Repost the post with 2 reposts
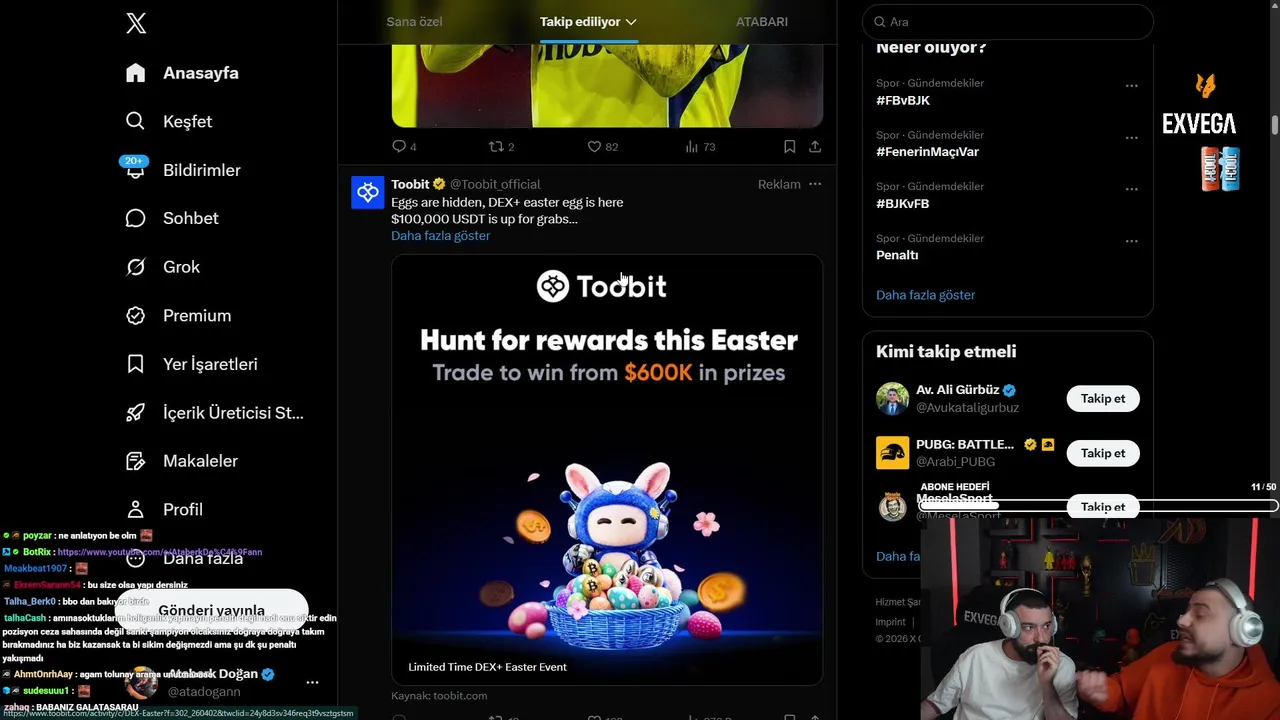1280x720 pixels. (x=496, y=146)
